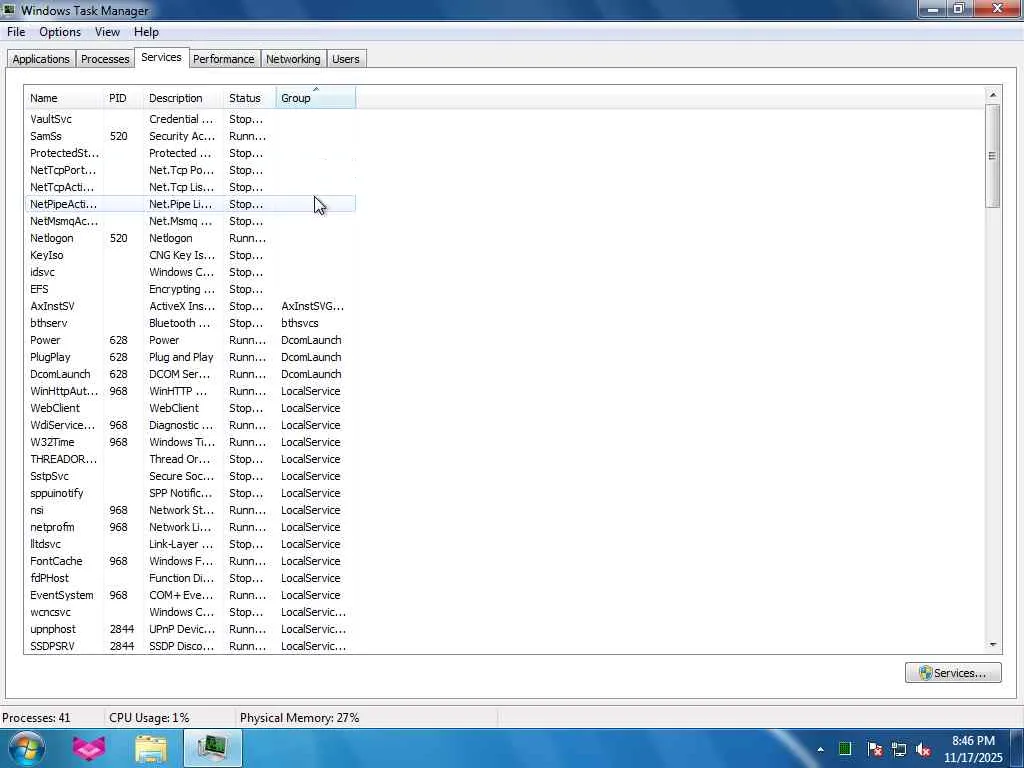Sort by the PID column header

[123, 98]
